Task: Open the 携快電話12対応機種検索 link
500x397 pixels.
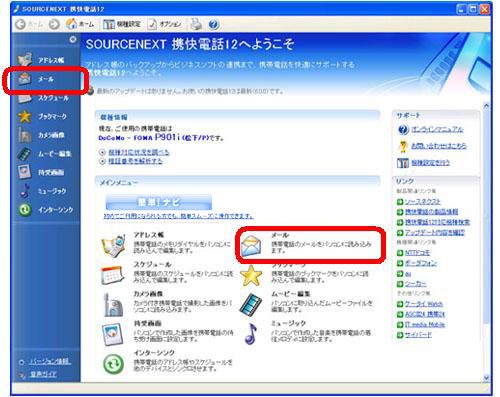Action: click(437, 222)
